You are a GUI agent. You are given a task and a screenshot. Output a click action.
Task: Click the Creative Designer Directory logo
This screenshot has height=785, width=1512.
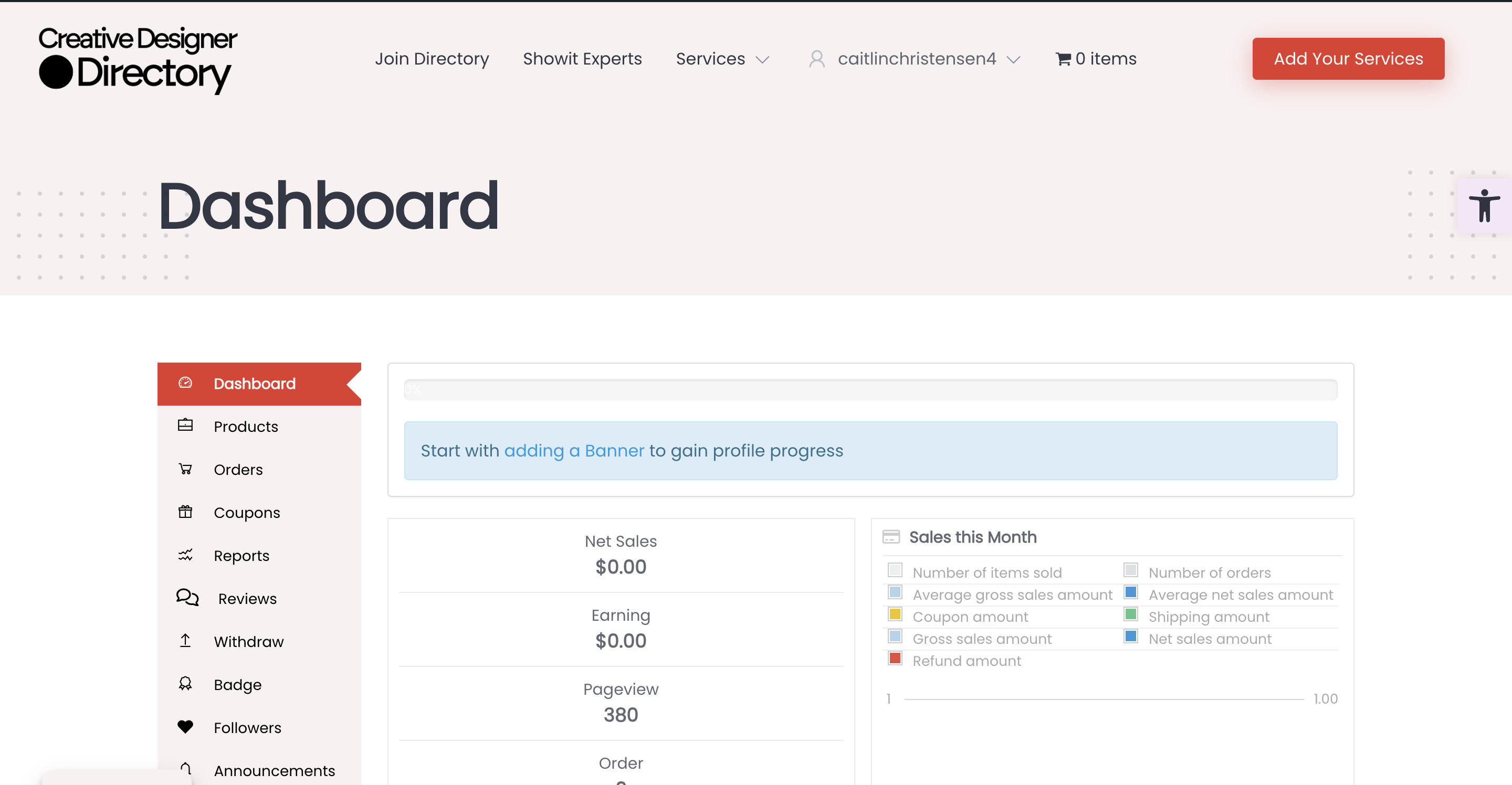(138, 59)
